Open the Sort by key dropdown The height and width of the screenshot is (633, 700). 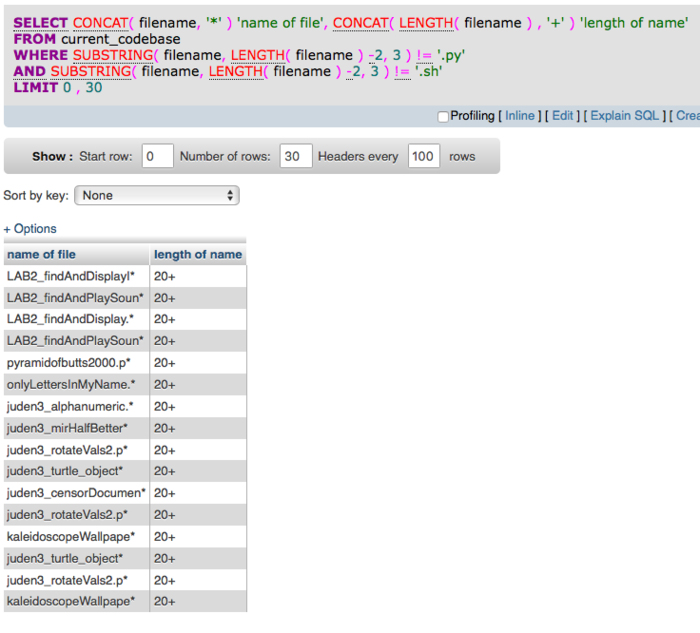coord(157,196)
